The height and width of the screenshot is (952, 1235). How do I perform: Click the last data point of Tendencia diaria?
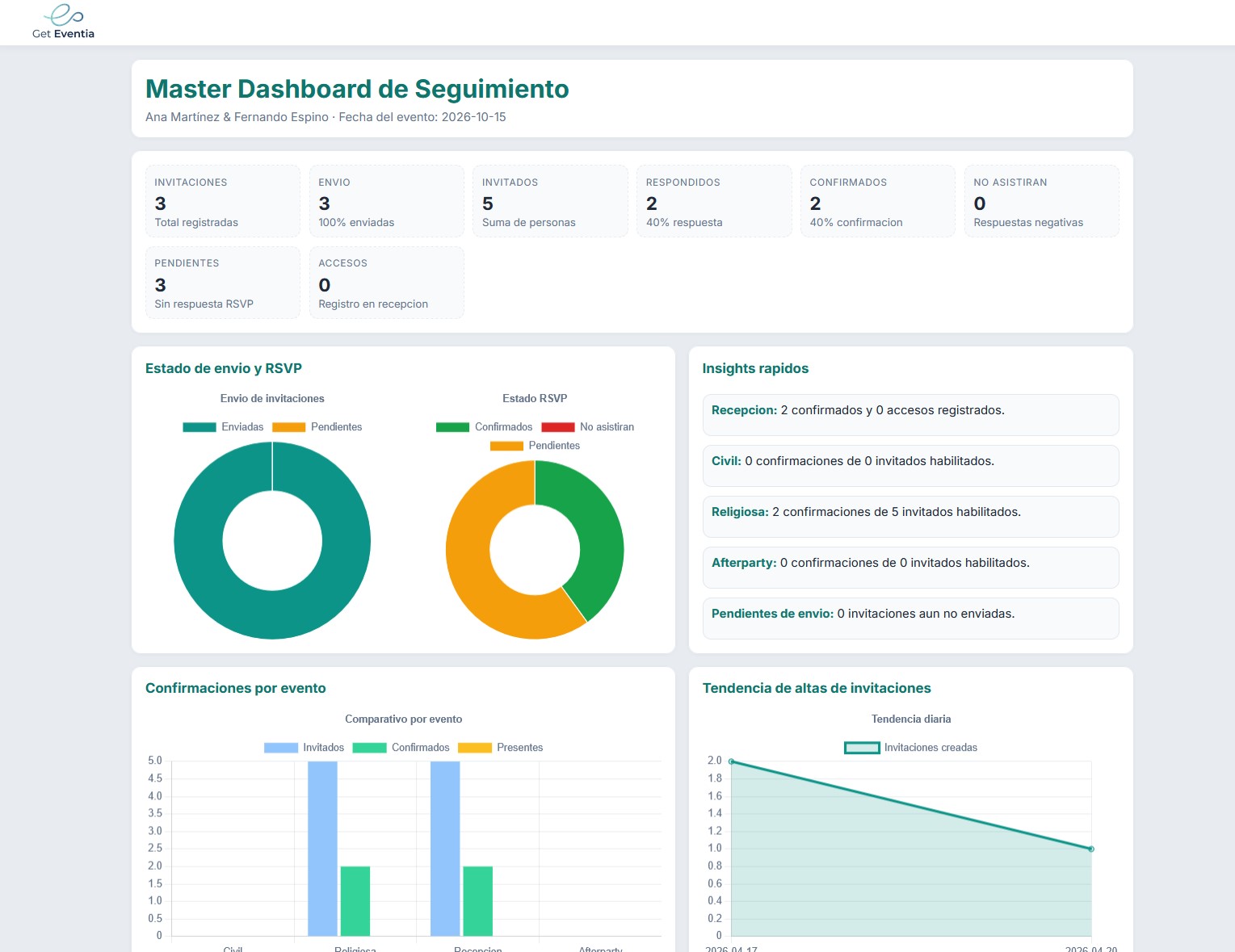1091,849
